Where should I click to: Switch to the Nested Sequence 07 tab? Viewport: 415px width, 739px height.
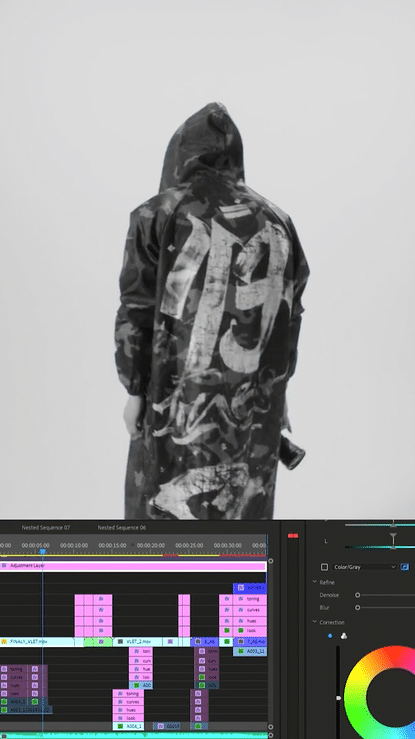(46, 527)
